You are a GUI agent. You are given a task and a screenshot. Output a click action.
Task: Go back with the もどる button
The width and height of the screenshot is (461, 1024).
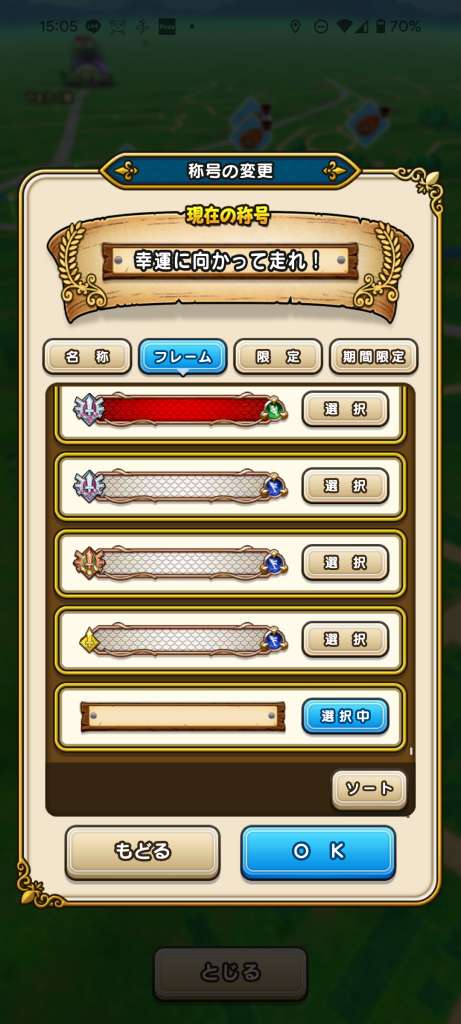142,852
